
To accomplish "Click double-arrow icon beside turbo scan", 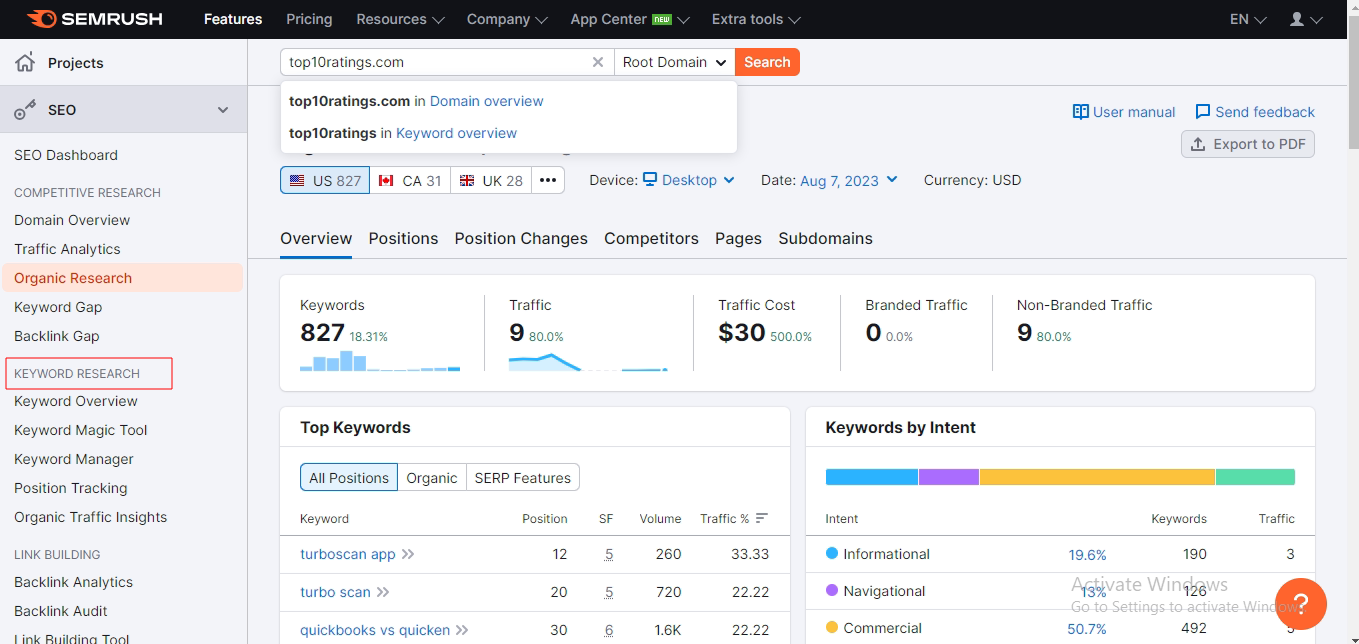I will click(x=383, y=592).
